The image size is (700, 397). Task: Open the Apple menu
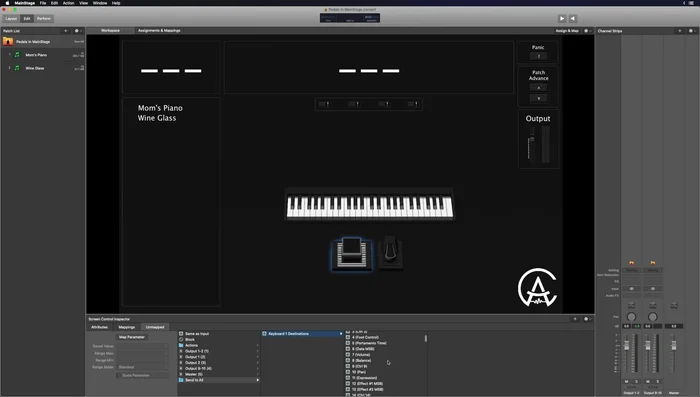click(7, 3)
